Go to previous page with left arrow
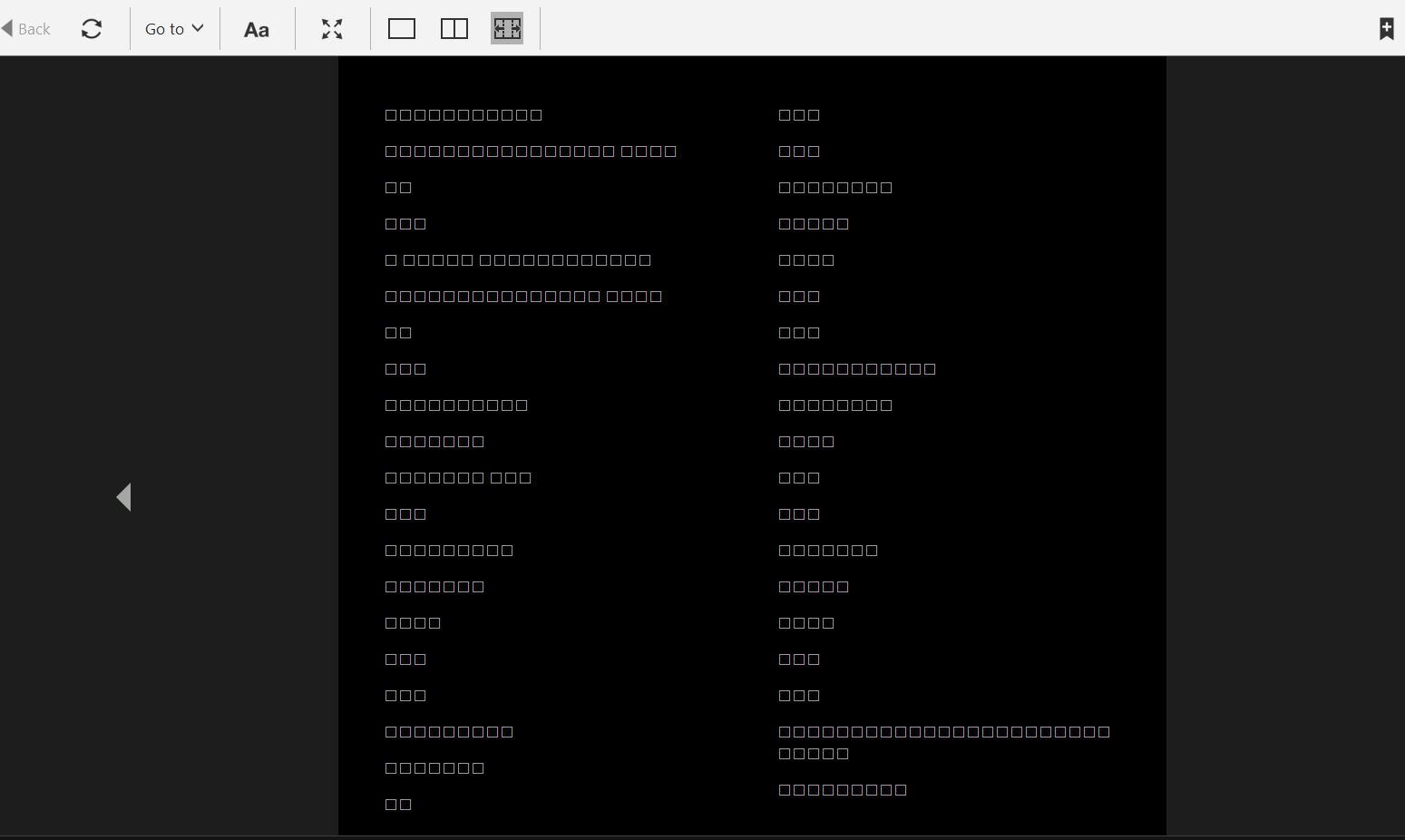 tap(124, 497)
